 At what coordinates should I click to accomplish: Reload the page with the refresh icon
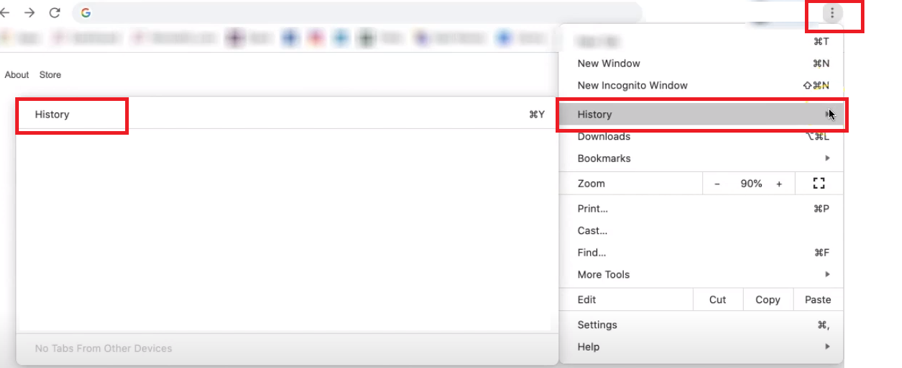(55, 13)
